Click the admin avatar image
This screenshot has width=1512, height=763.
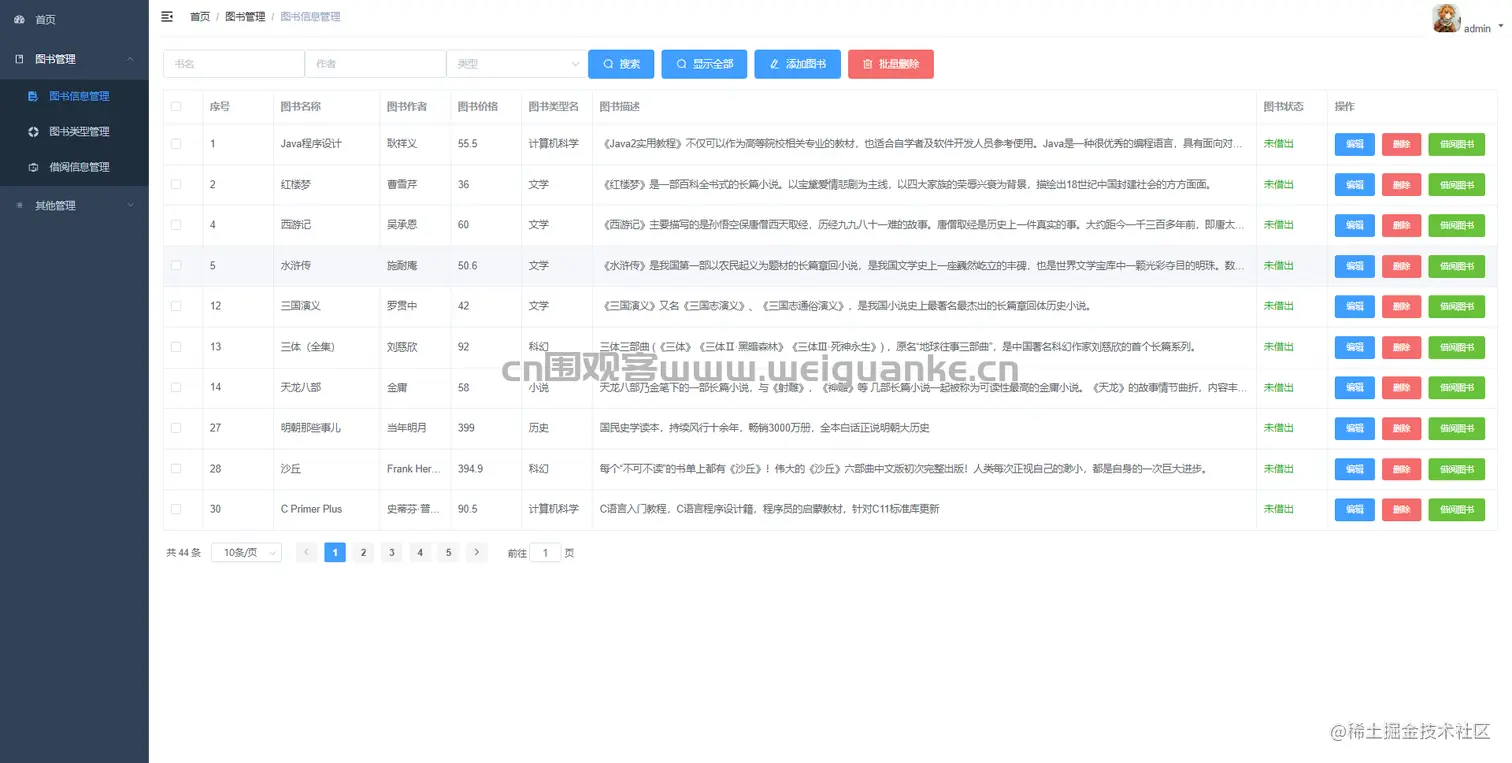click(x=1446, y=19)
